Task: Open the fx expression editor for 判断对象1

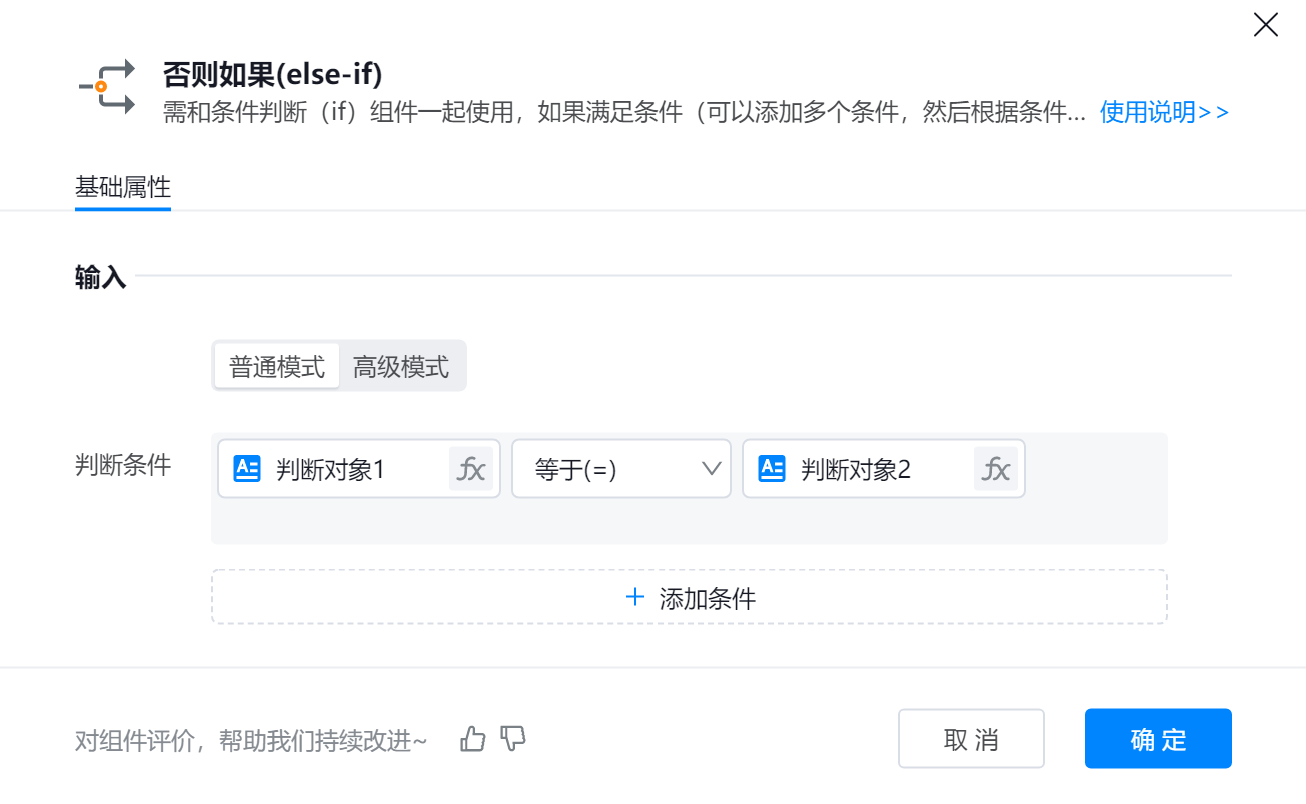Action: (x=470, y=469)
